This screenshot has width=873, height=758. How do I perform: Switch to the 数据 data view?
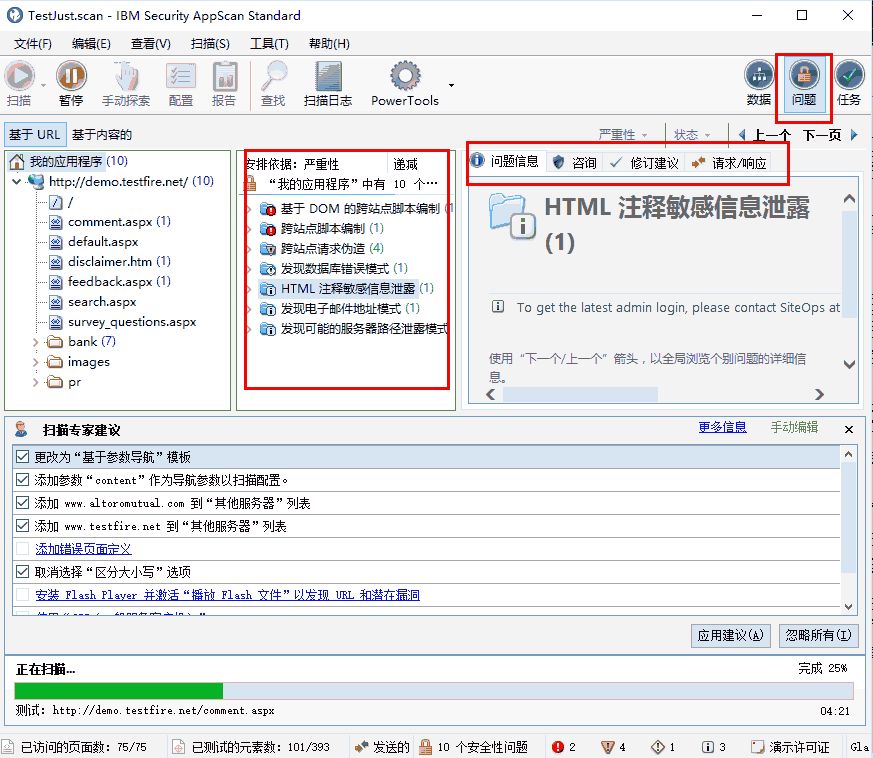point(759,76)
